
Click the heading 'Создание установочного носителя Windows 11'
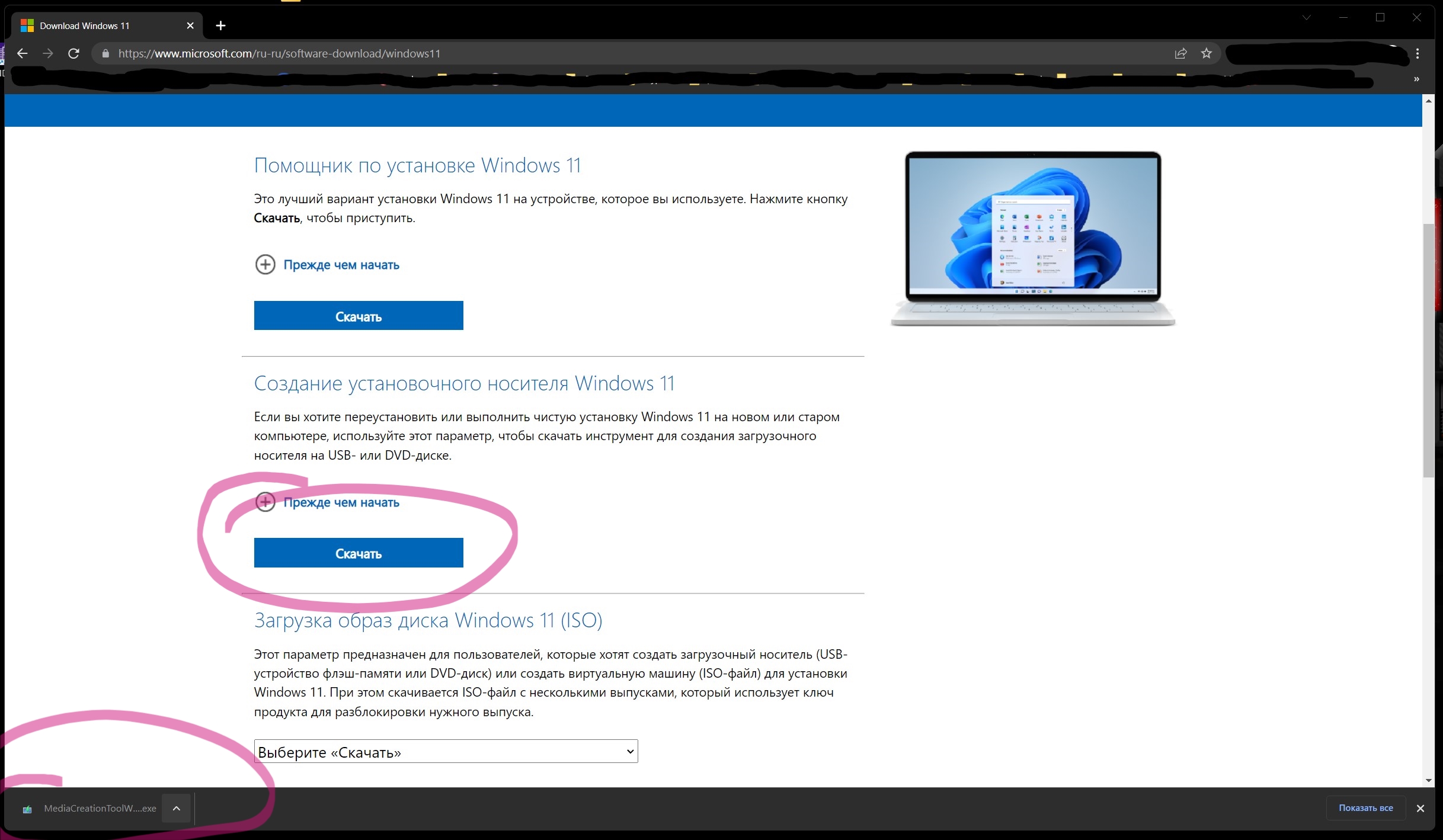(464, 383)
